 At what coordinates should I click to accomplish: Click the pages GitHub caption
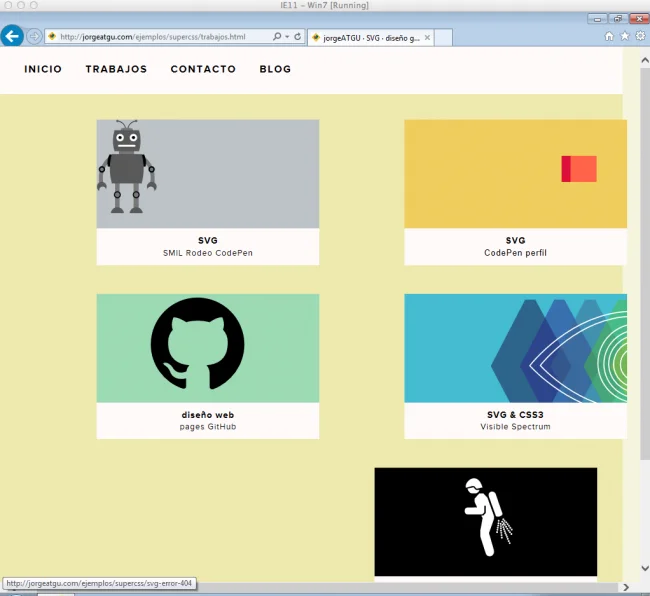[208, 427]
